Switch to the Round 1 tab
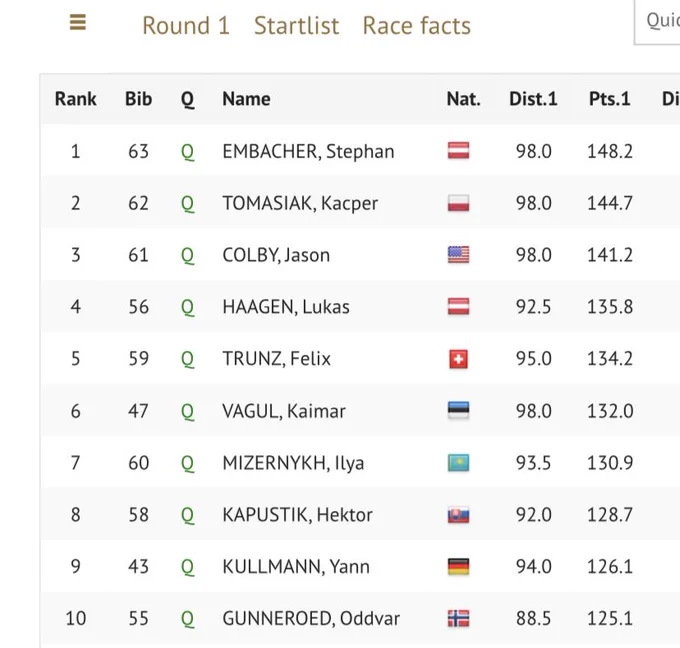 point(186,26)
